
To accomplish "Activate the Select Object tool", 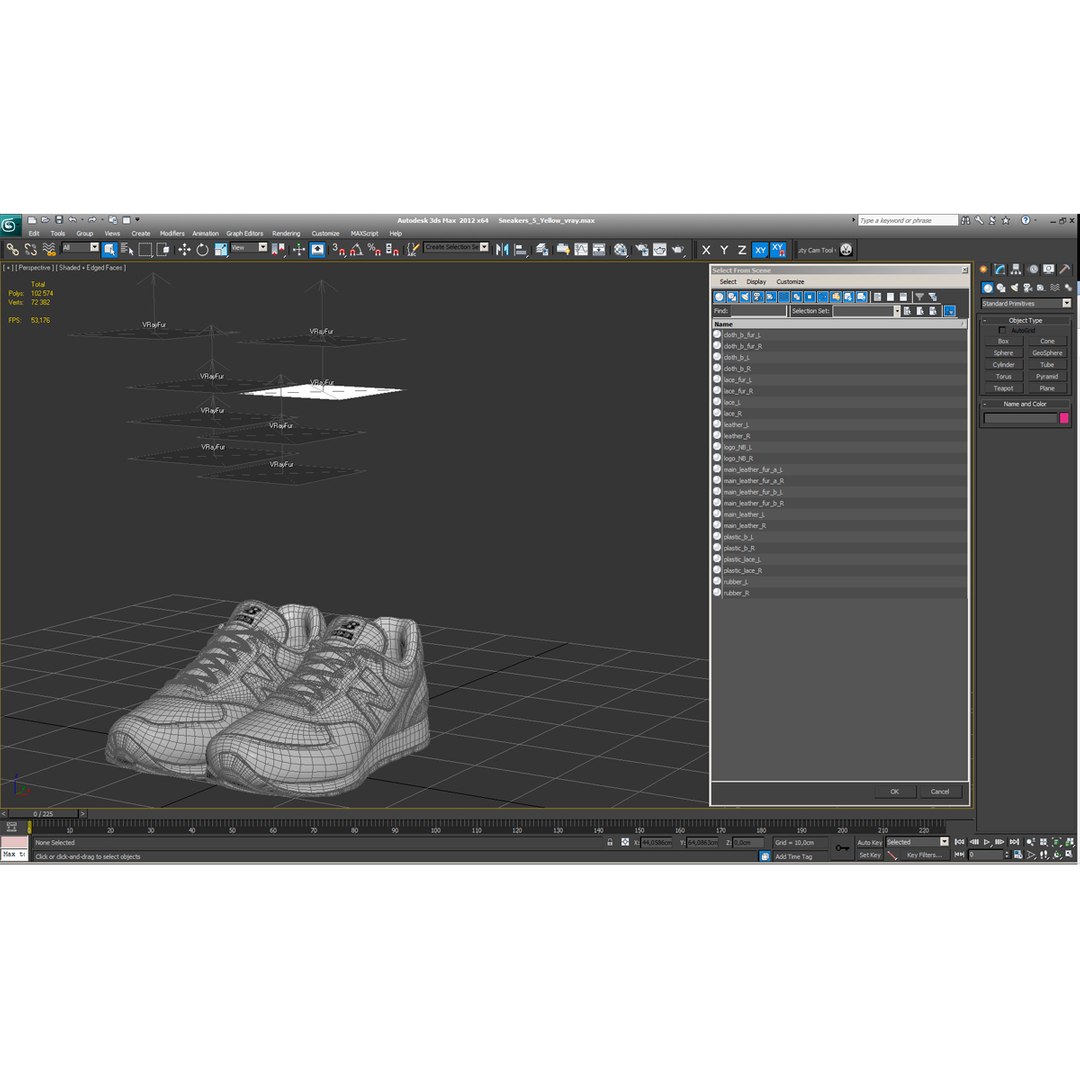I will [x=110, y=249].
